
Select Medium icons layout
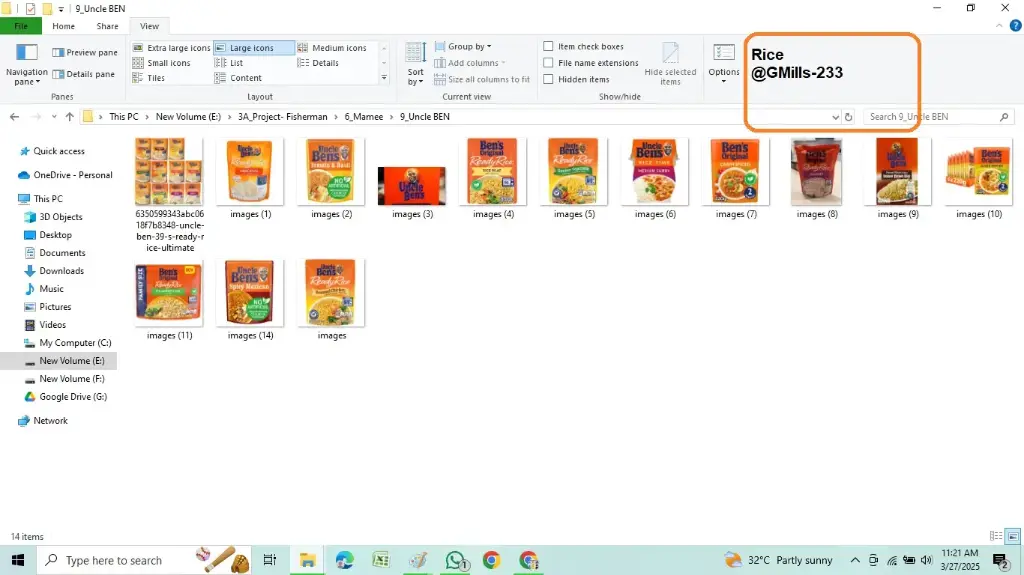(332, 48)
